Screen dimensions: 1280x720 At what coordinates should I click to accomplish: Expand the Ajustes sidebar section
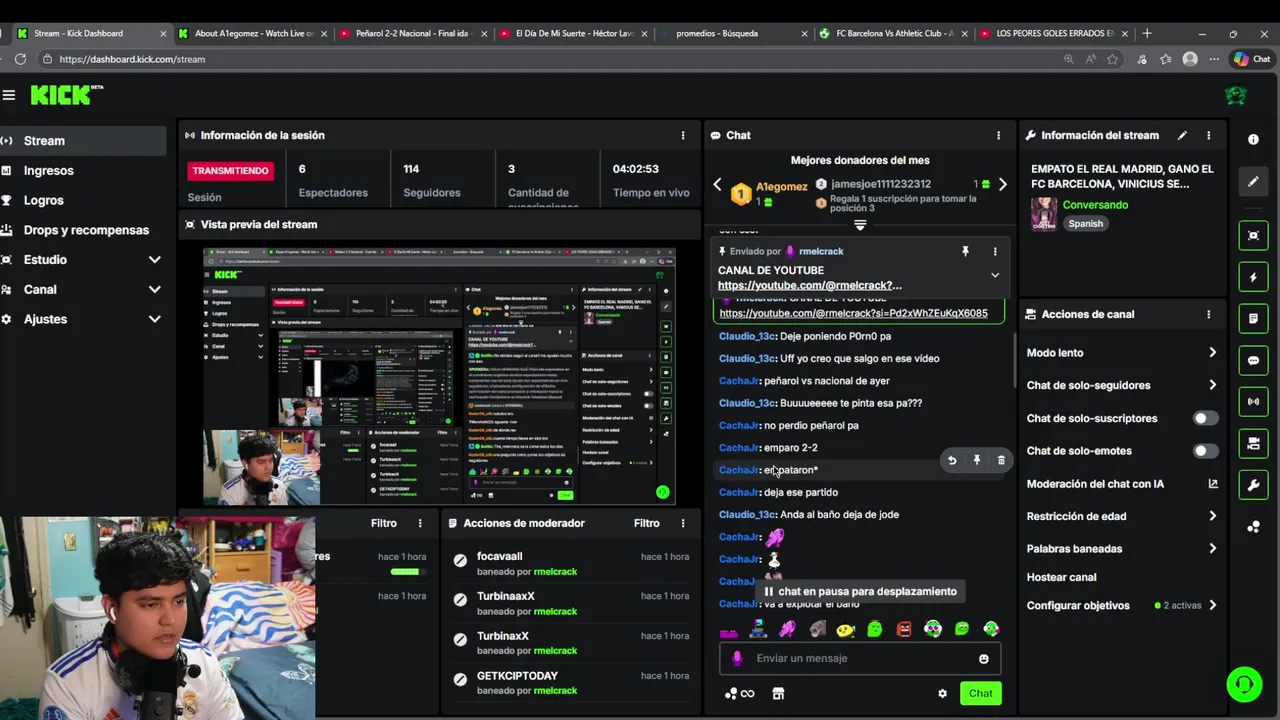[x=154, y=319]
